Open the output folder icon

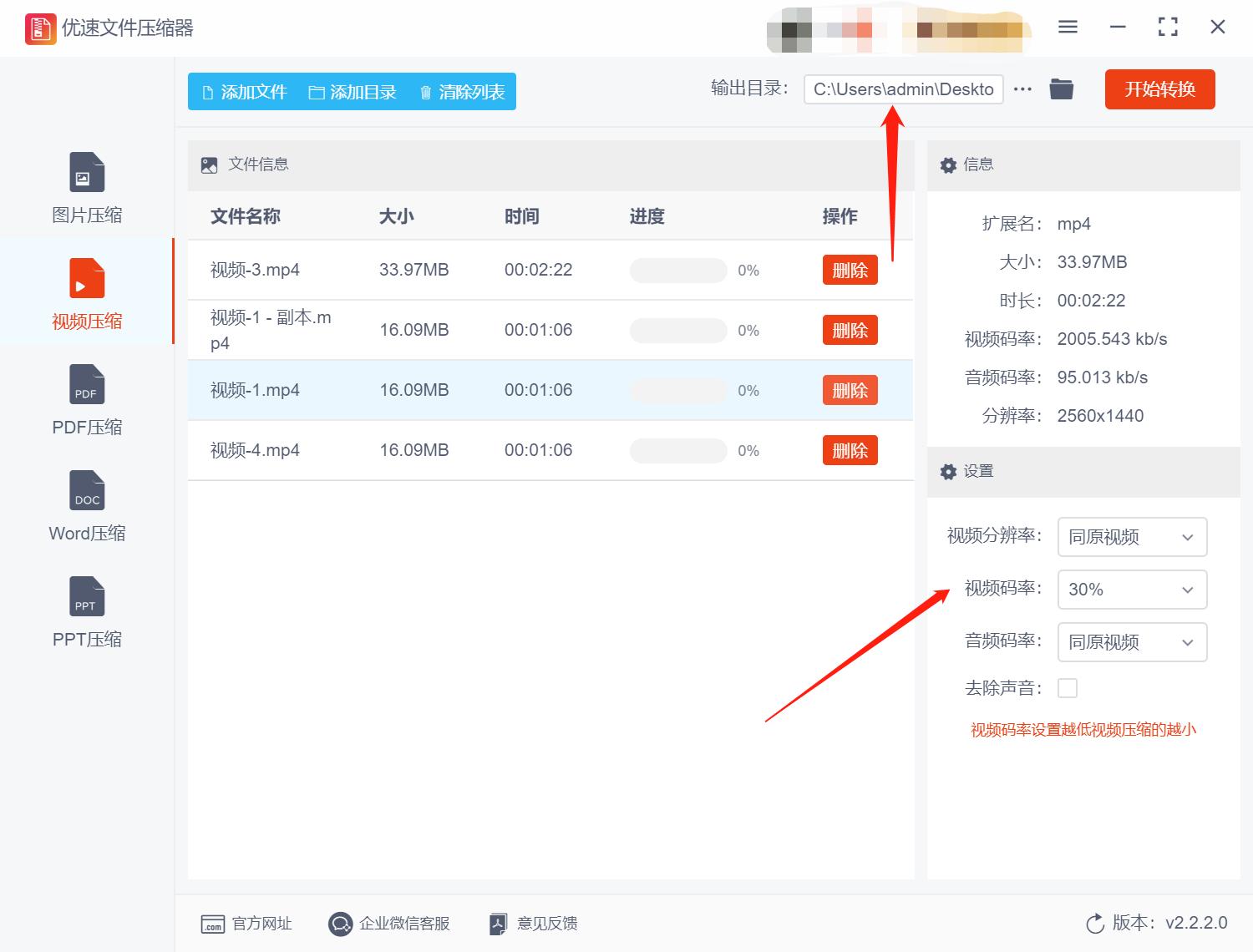1061,89
